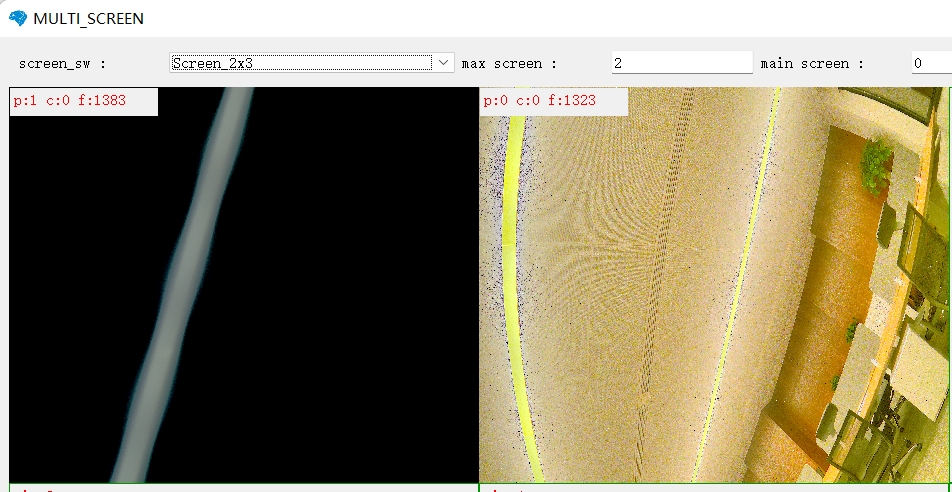Click the main screen label
952x492 pixels.
click(805, 64)
